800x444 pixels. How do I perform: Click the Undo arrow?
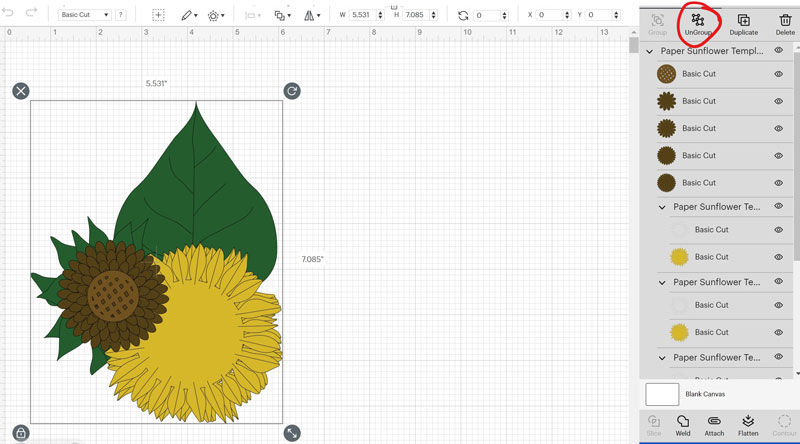(8, 12)
